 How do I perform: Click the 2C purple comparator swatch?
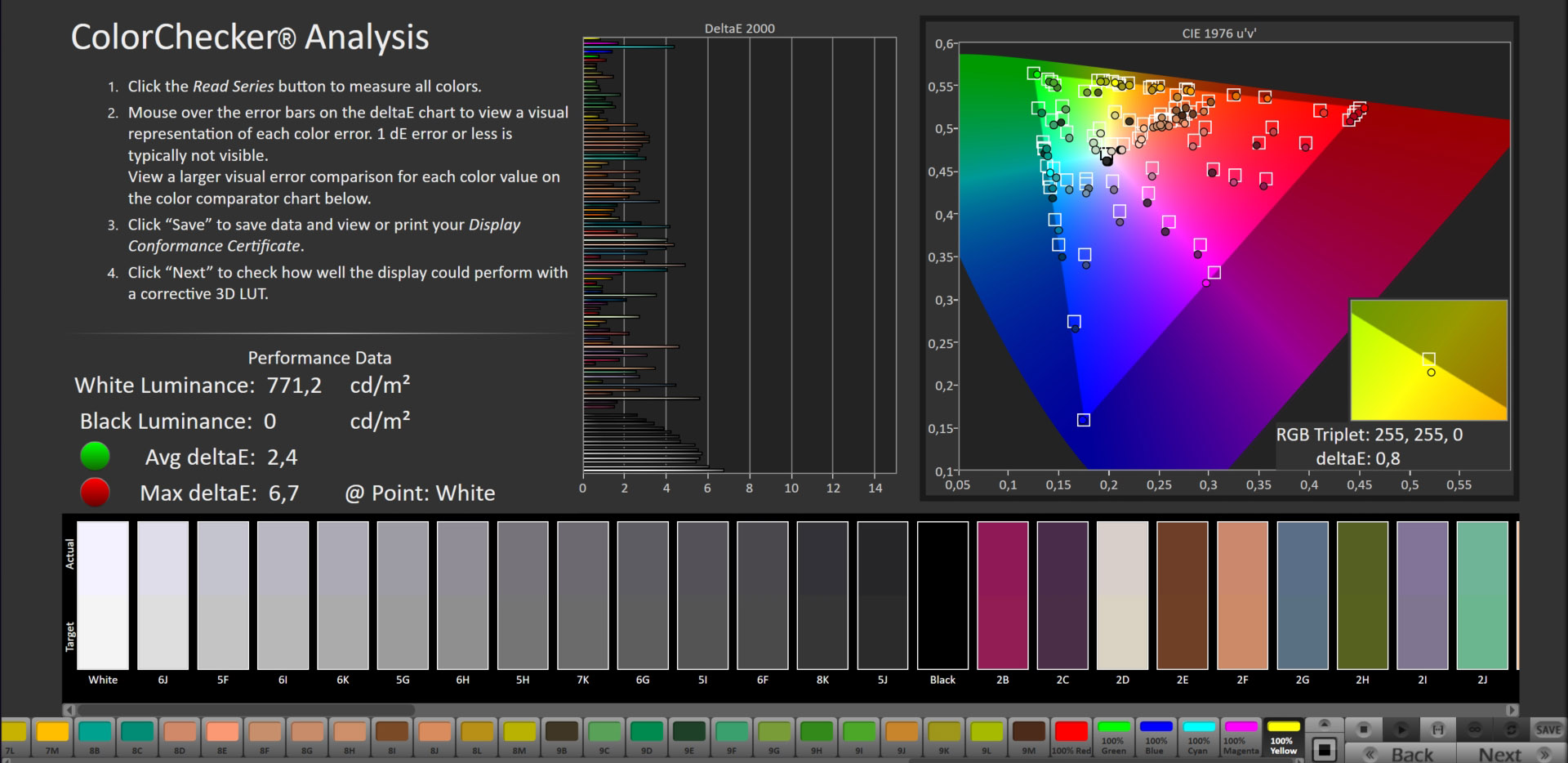pos(1062,596)
